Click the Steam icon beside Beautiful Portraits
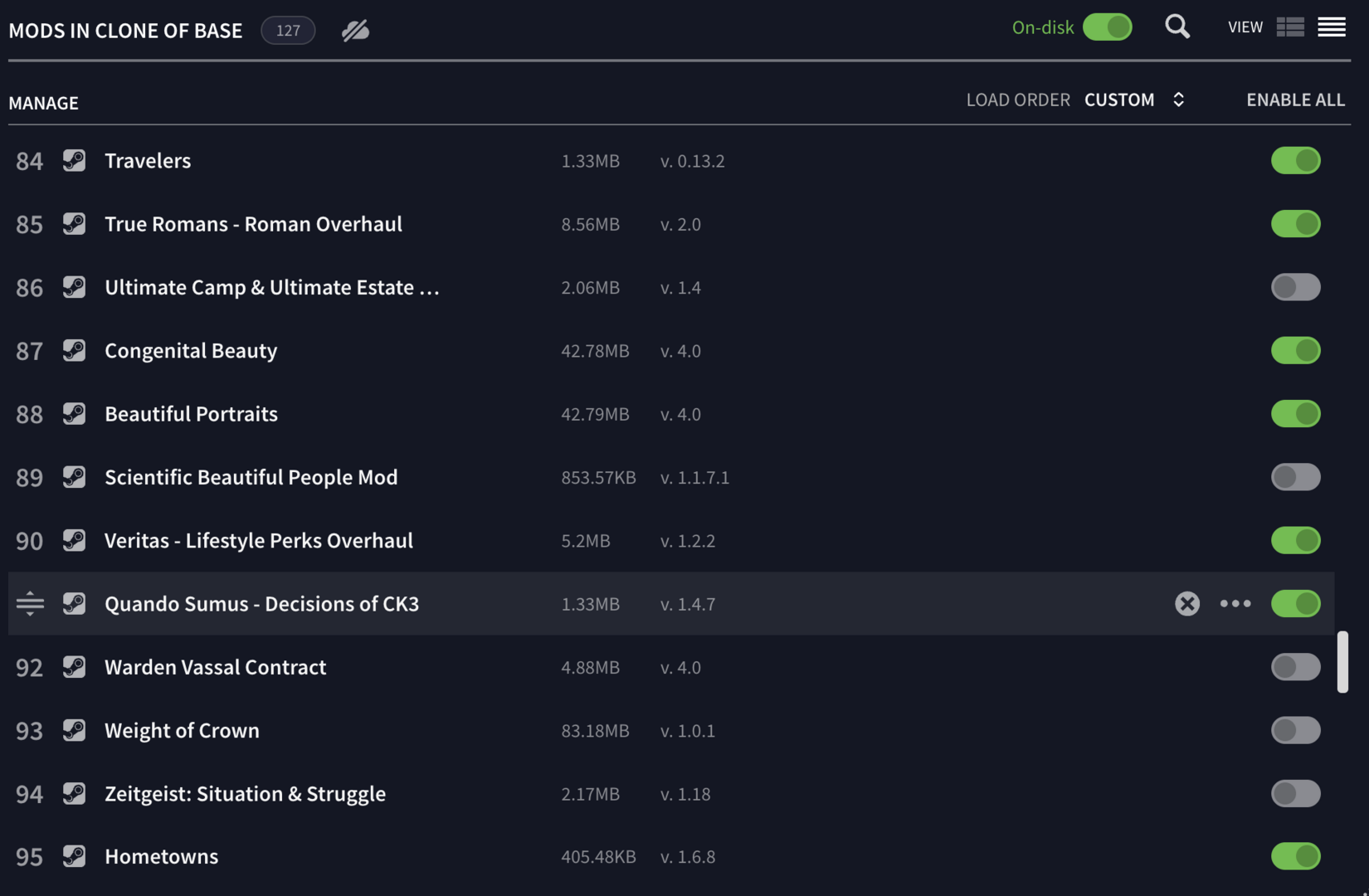The image size is (1369, 896). tap(74, 413)
